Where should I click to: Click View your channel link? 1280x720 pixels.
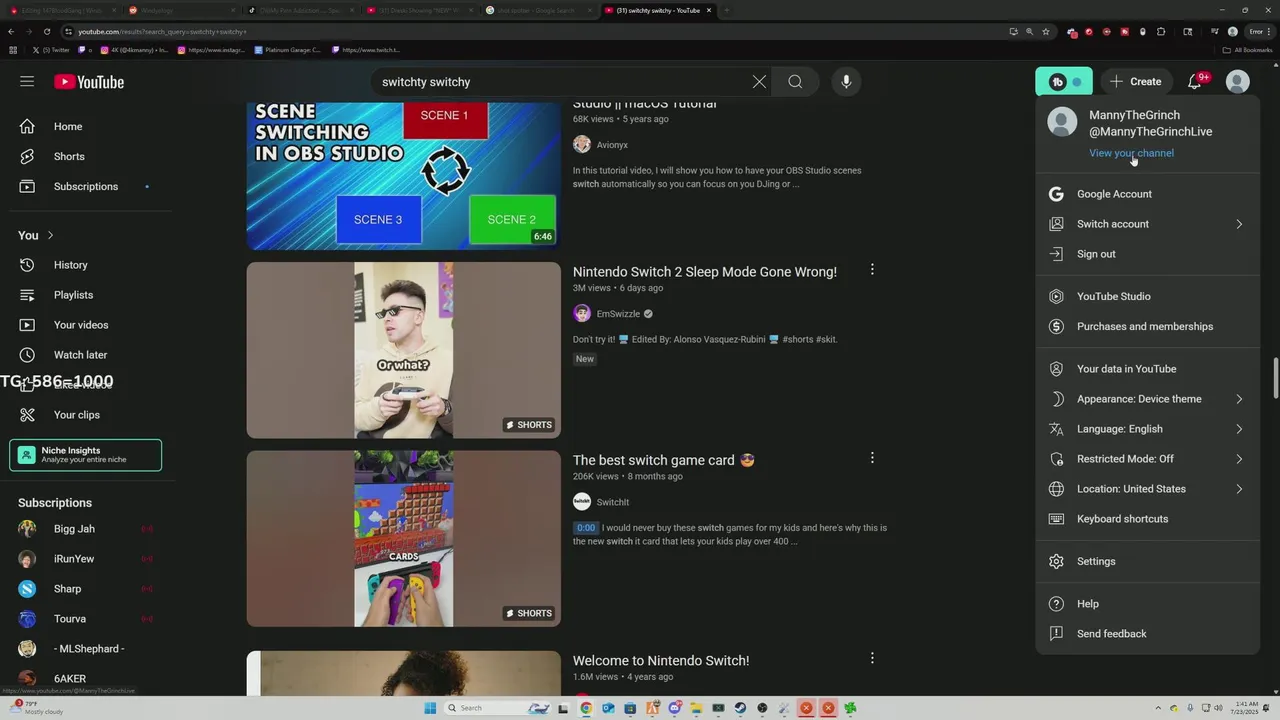1131,153
